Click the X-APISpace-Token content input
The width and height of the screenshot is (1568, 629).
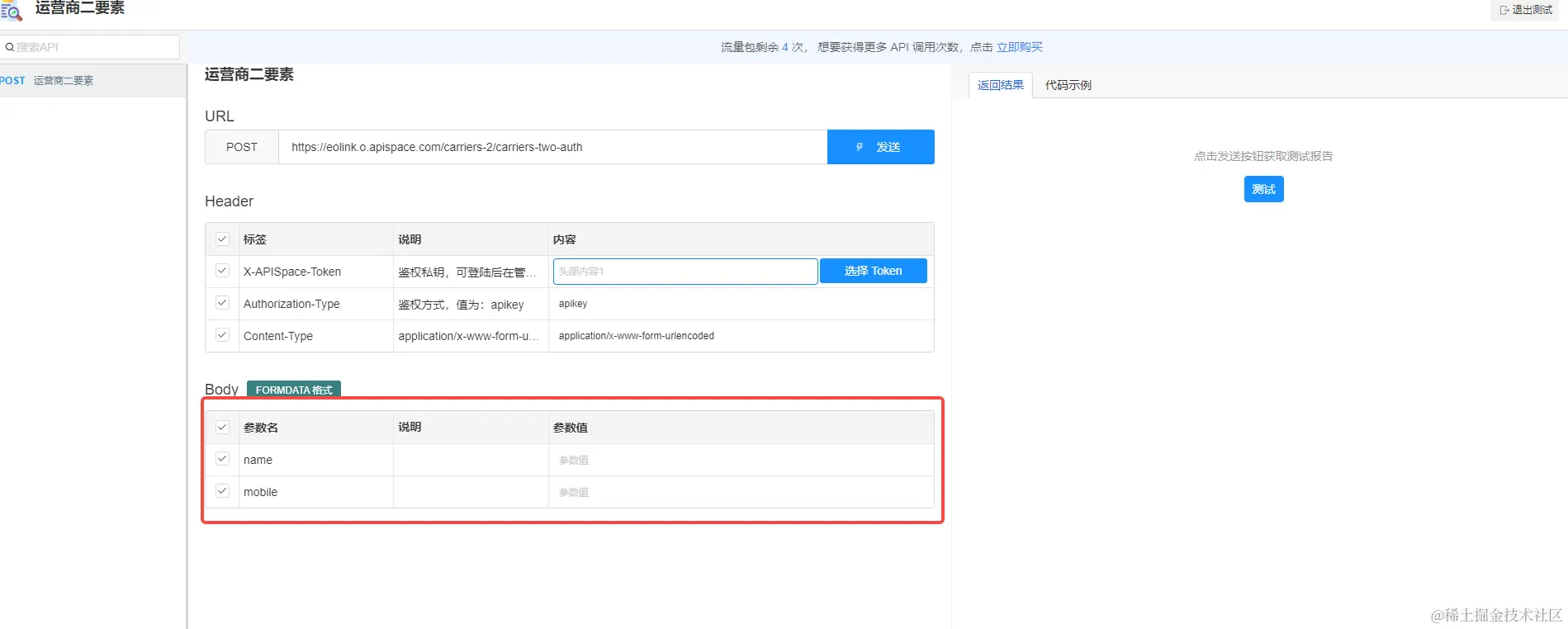pos(685,271)
